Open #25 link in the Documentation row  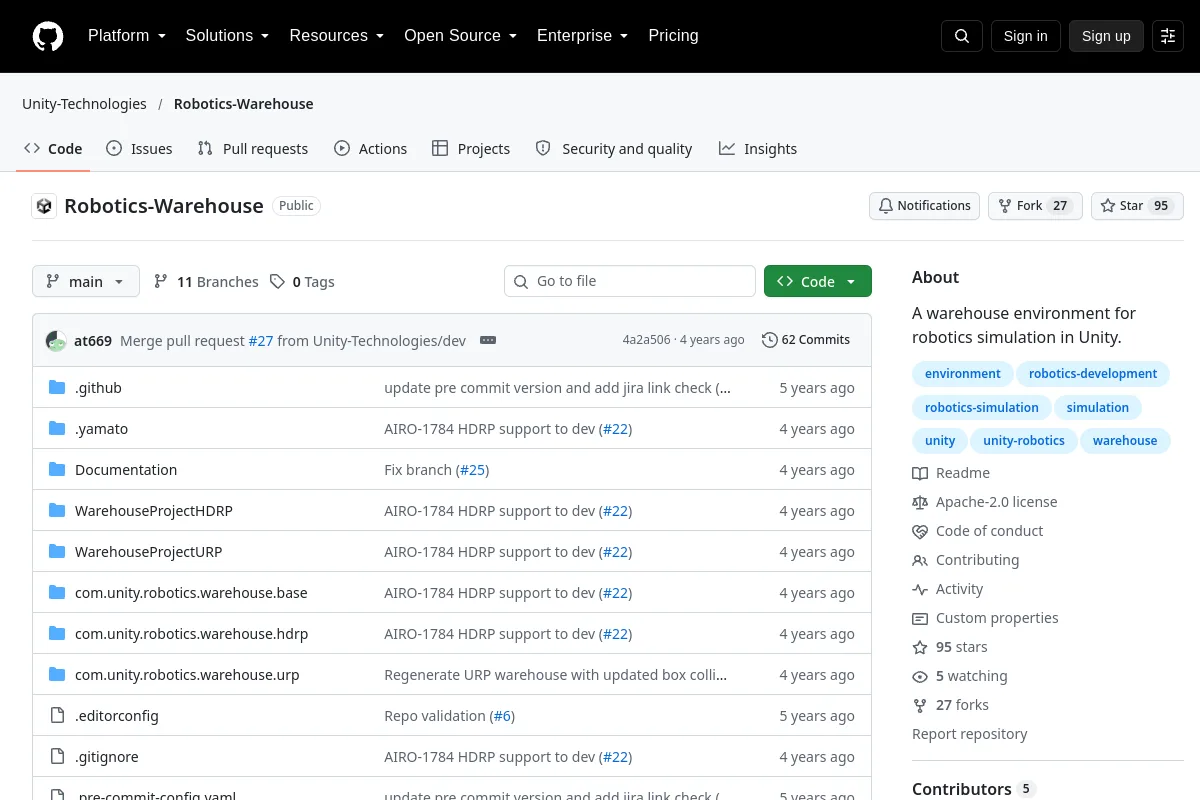(473, 470)
